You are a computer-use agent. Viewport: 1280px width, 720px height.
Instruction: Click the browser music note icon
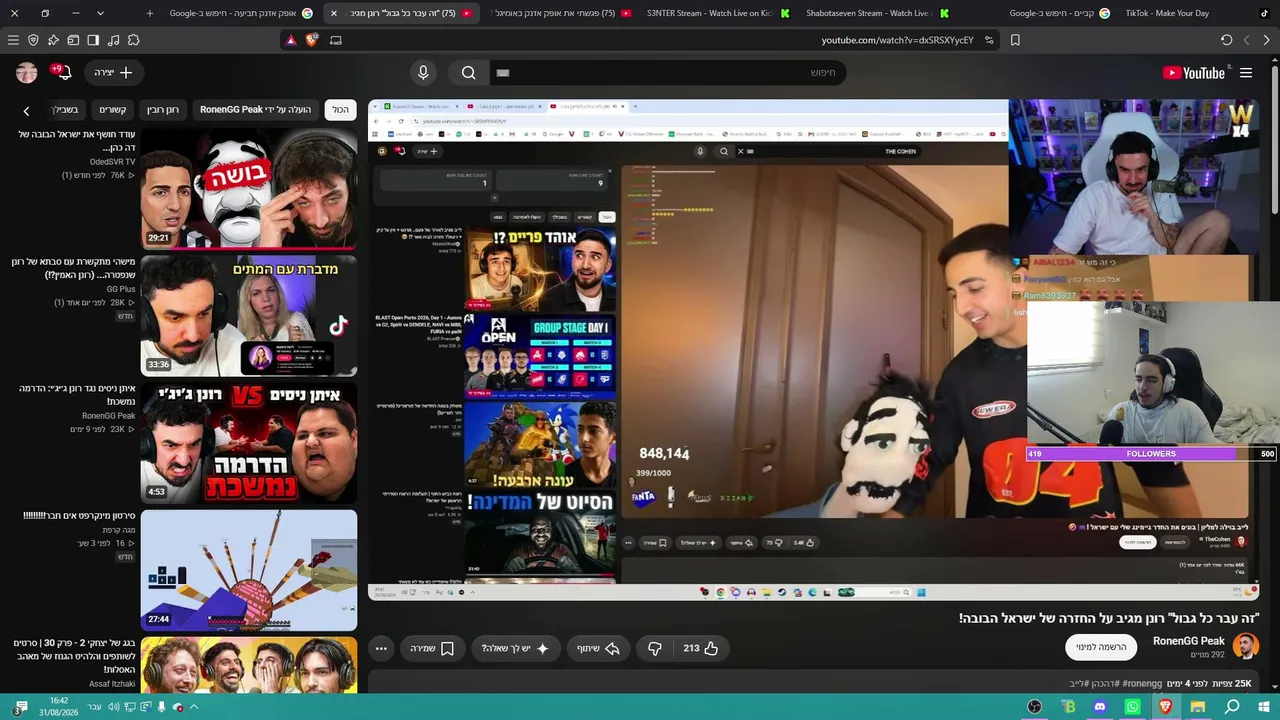113,40
